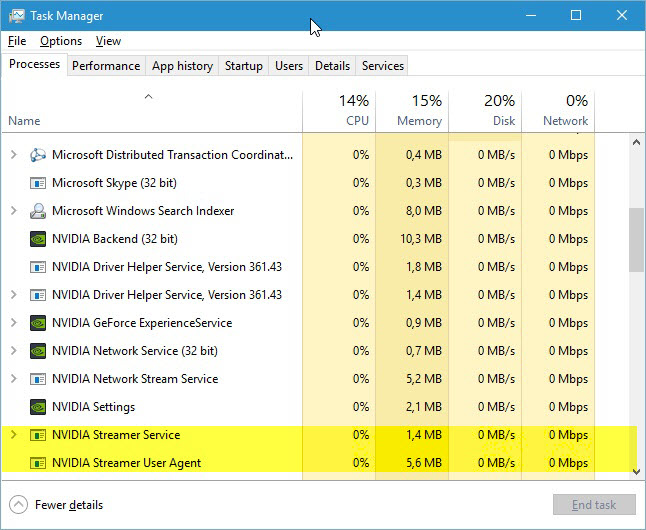Screen dimensions: 646x530
Task: Click Fewer details link
Action: coord(69,505)
